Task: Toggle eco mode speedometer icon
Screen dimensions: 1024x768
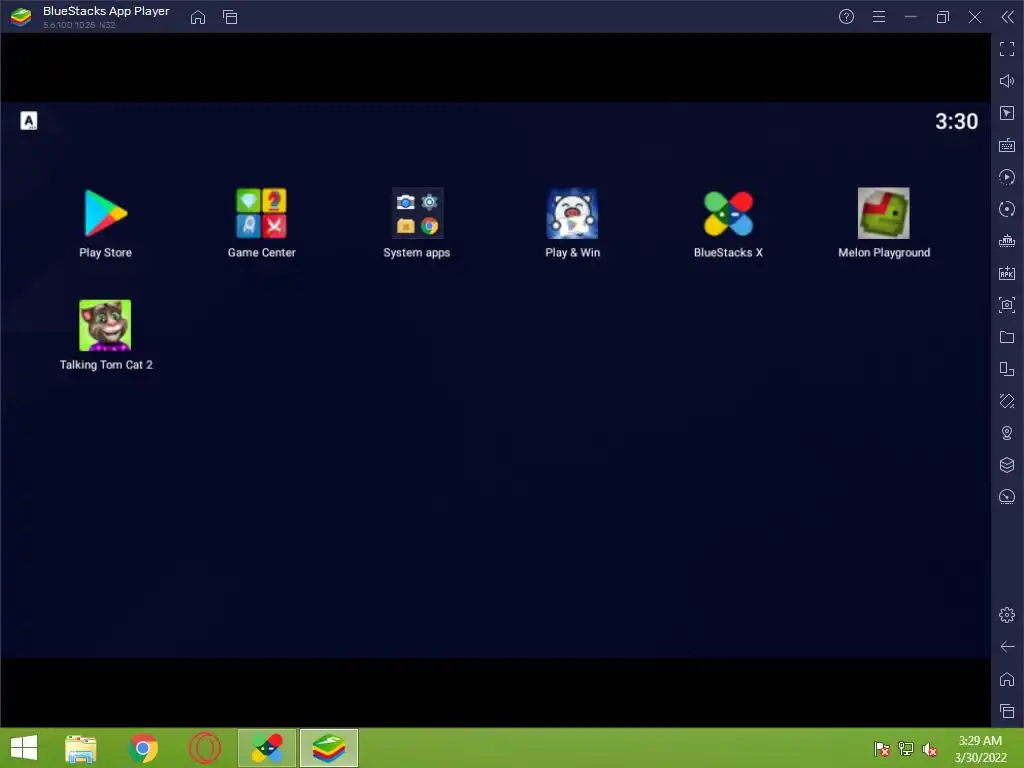Action: [1007, 497]
